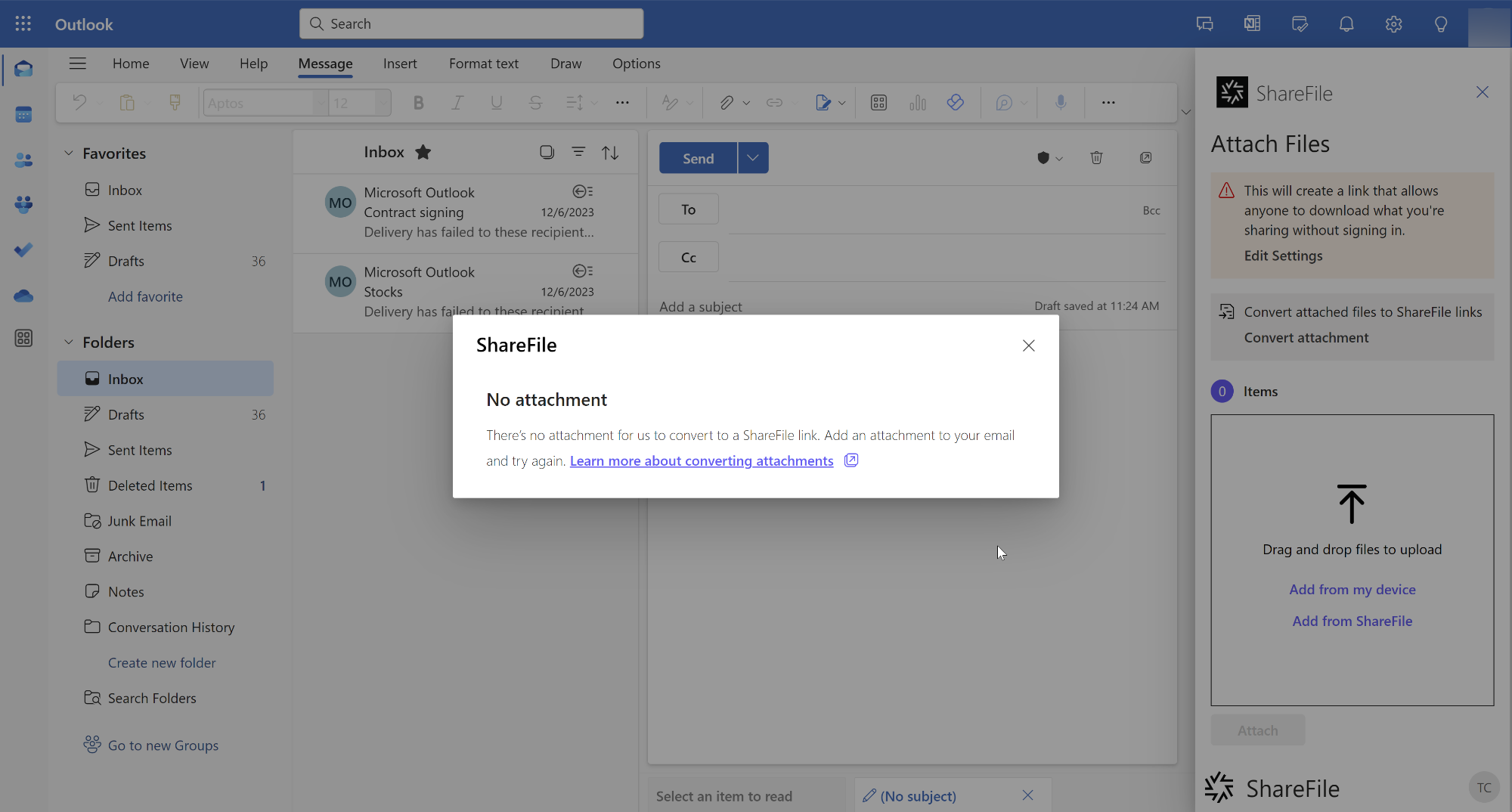The image size is (1512, 812).
Task: Click Learn more about converting attachments link
Action: (702, 460)
